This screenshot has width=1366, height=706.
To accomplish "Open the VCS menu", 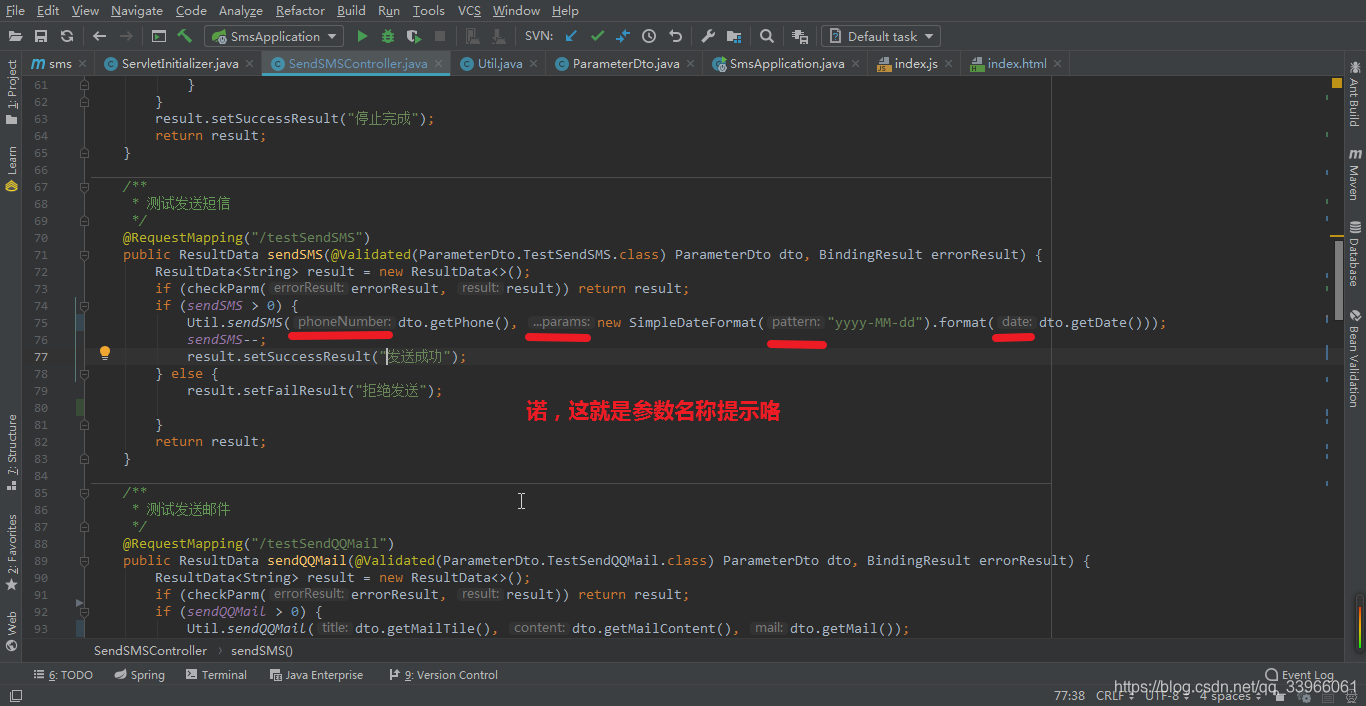I will (x=469, y=10).
